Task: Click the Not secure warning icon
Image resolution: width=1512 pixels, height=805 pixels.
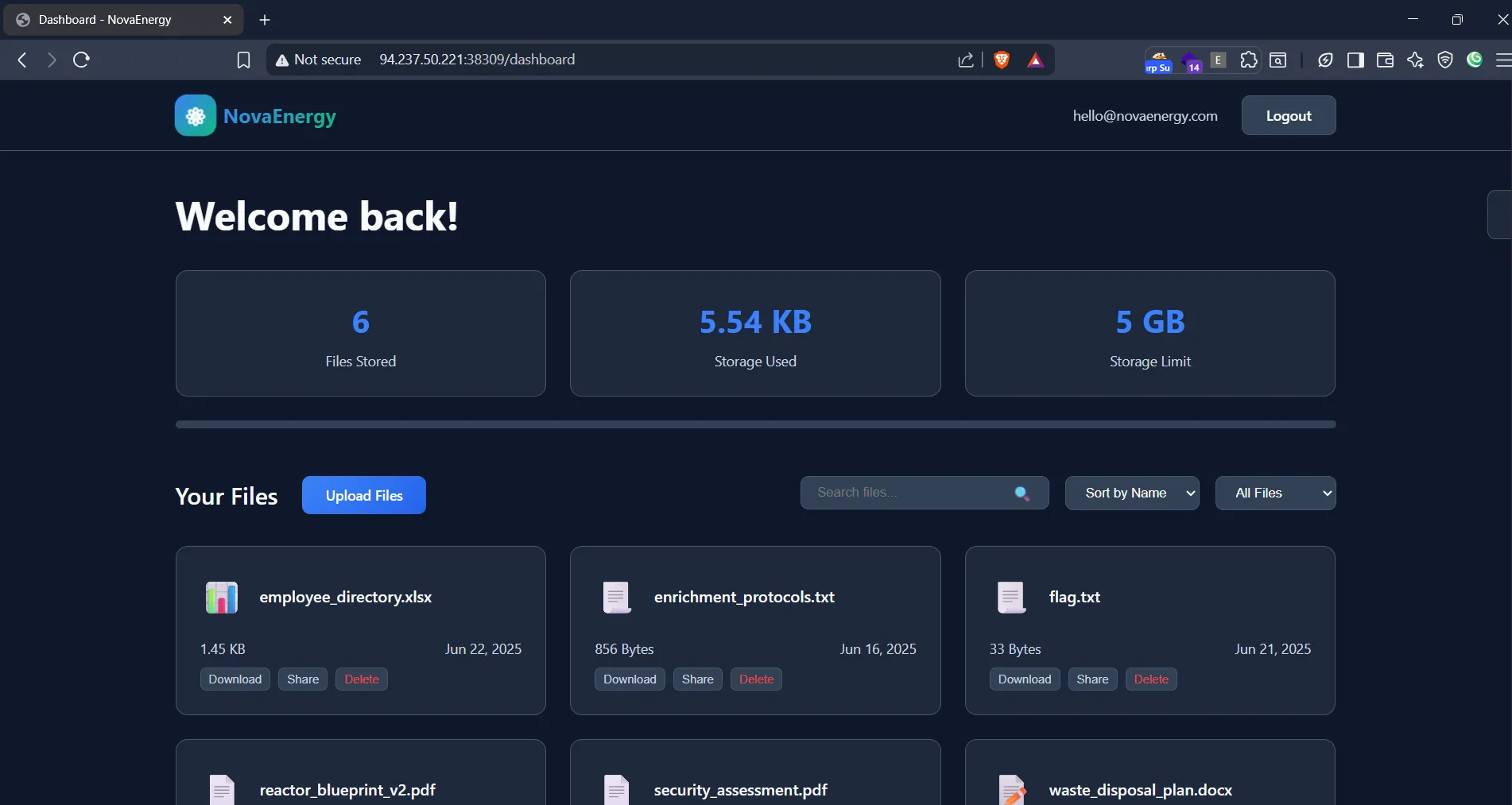Action: 282,60
